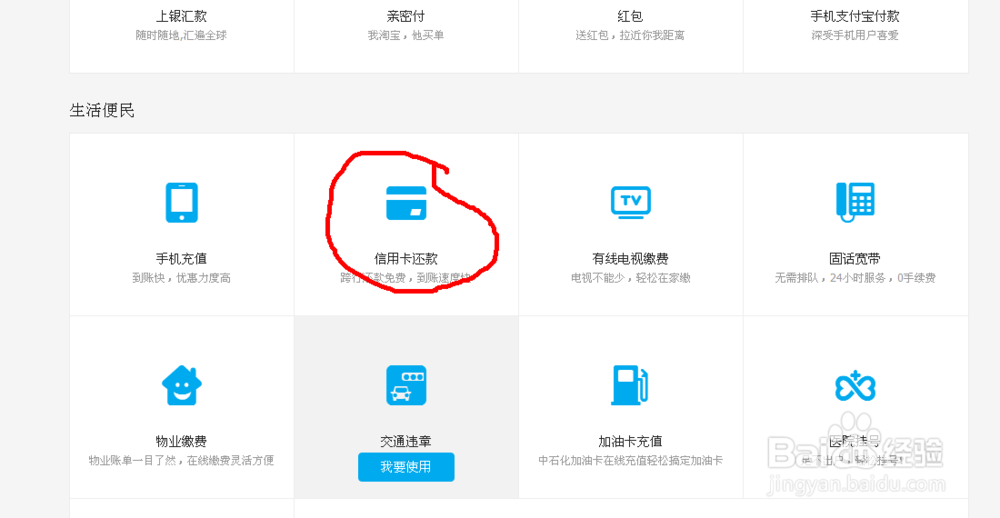Click description 随时随地,汇遍全球

[x=182, y=36]
